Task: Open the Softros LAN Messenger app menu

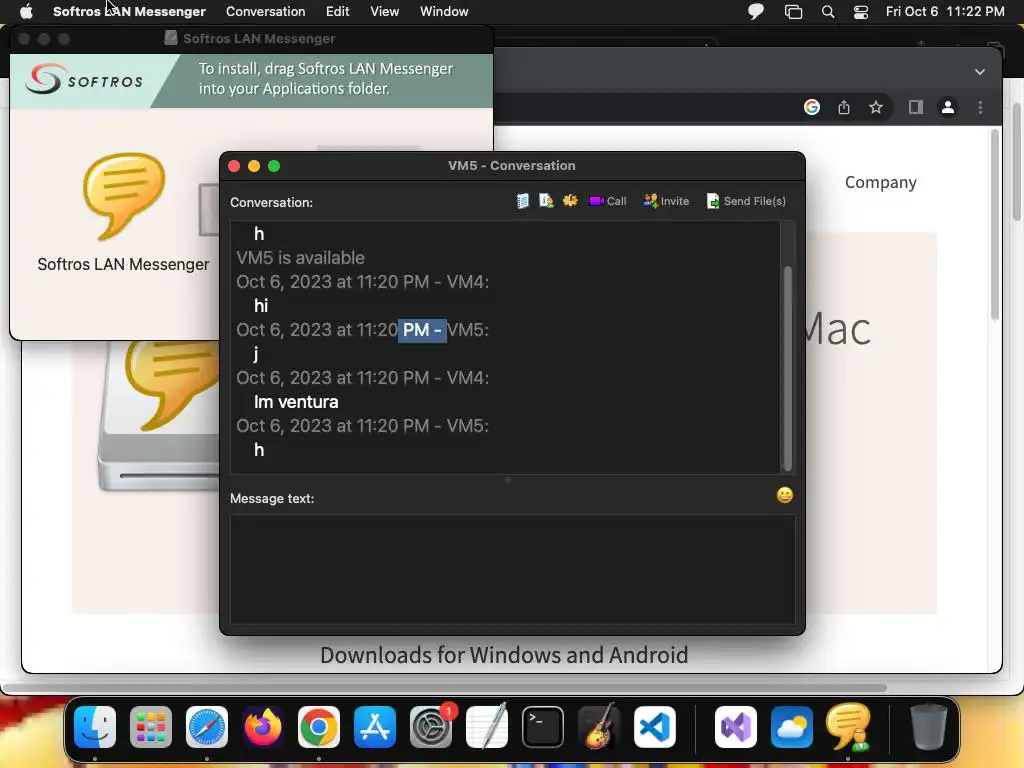Action: (129, 11)
